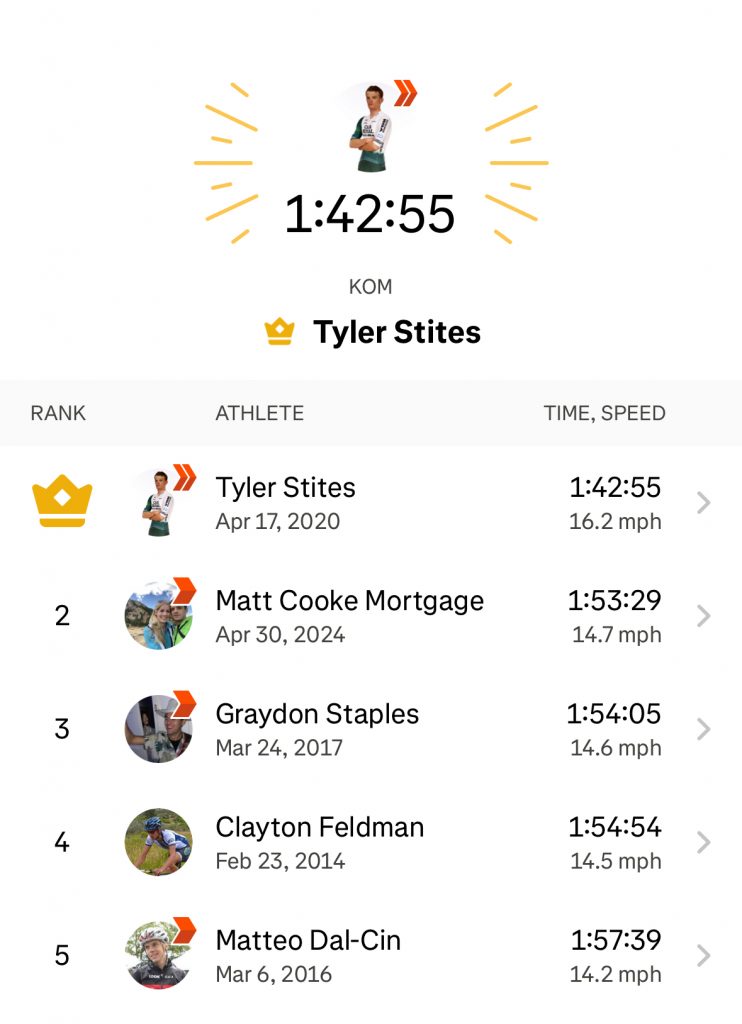
Task: Click the Graydon Staples athlete name
Action: point(317,714)
